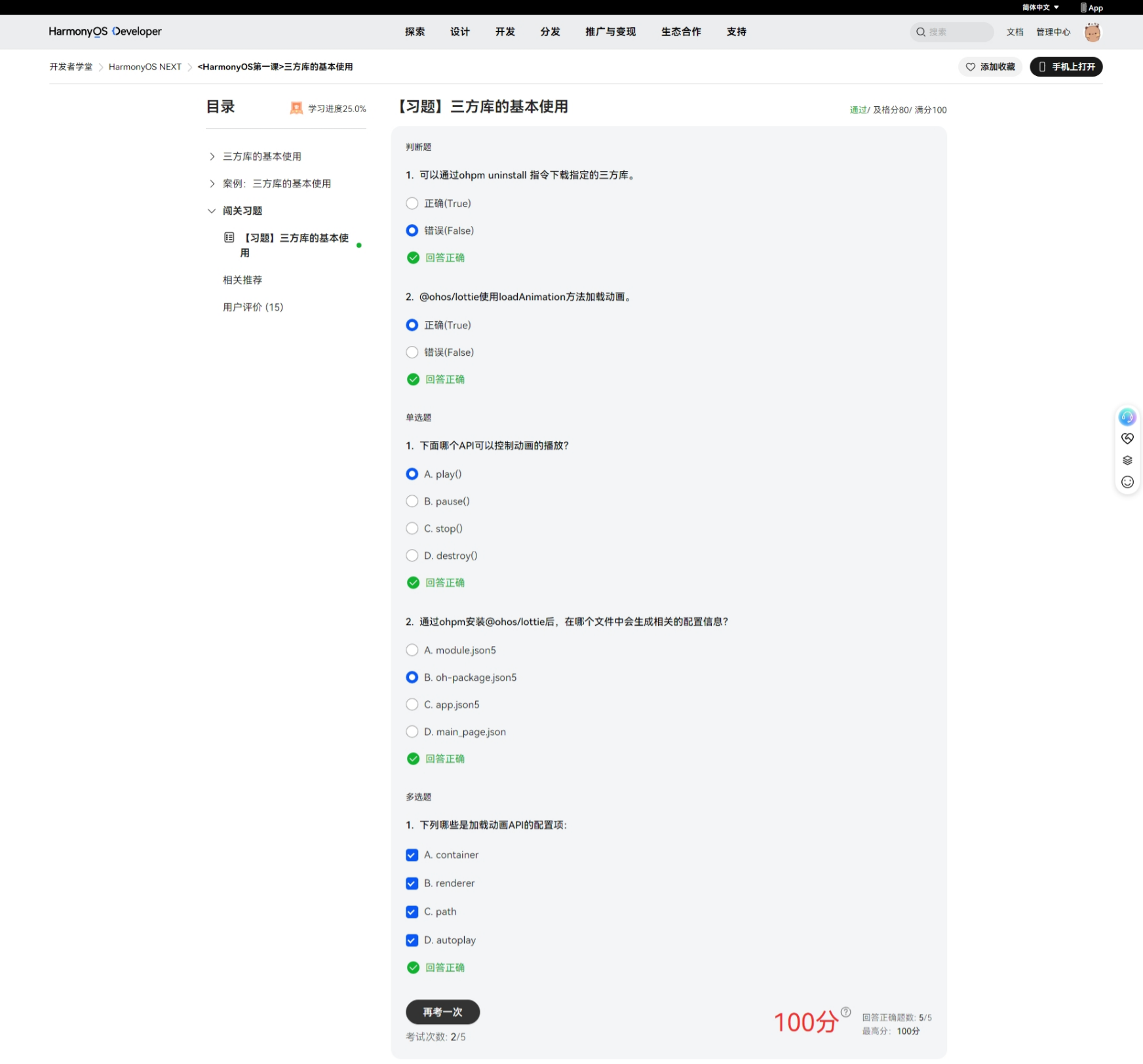
Task: Open the 开发 menu
Action: [505, 31]
